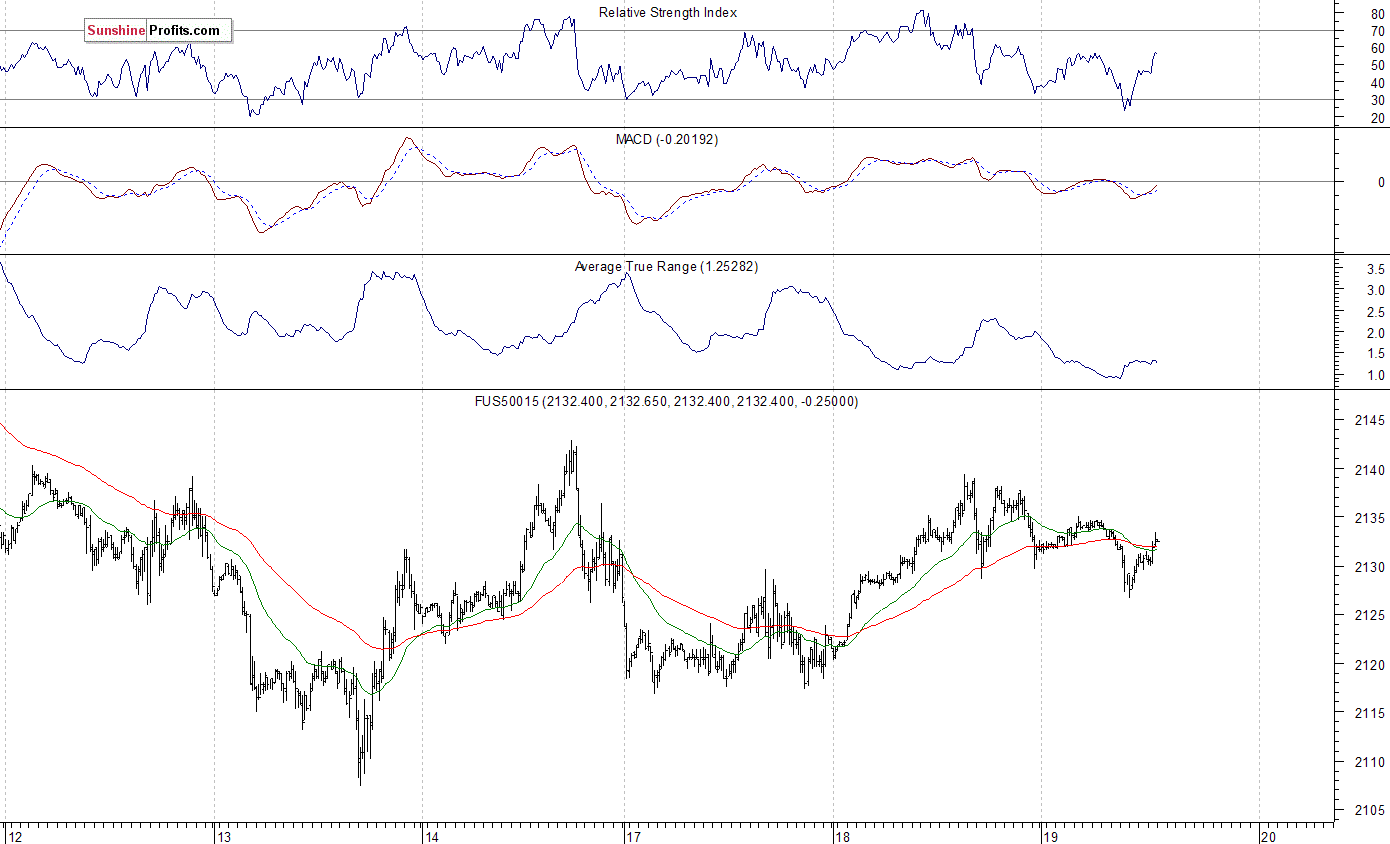Screen dimensions: 1390x844
Task: Click the 2135 price axis label
Action: coord(1369,518)
